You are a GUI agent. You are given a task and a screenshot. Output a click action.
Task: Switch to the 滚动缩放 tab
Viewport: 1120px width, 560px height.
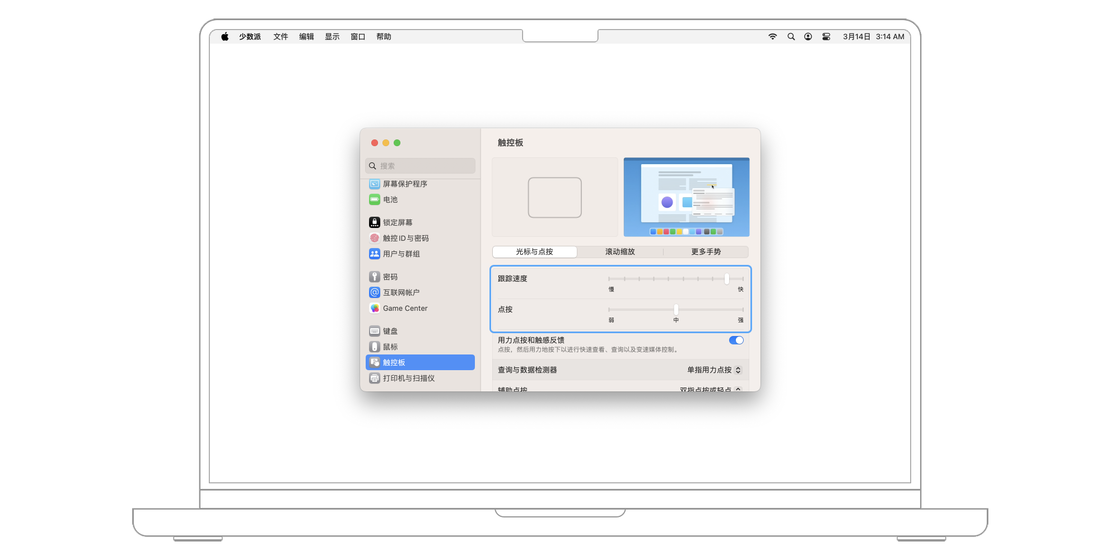click(620, 252)
